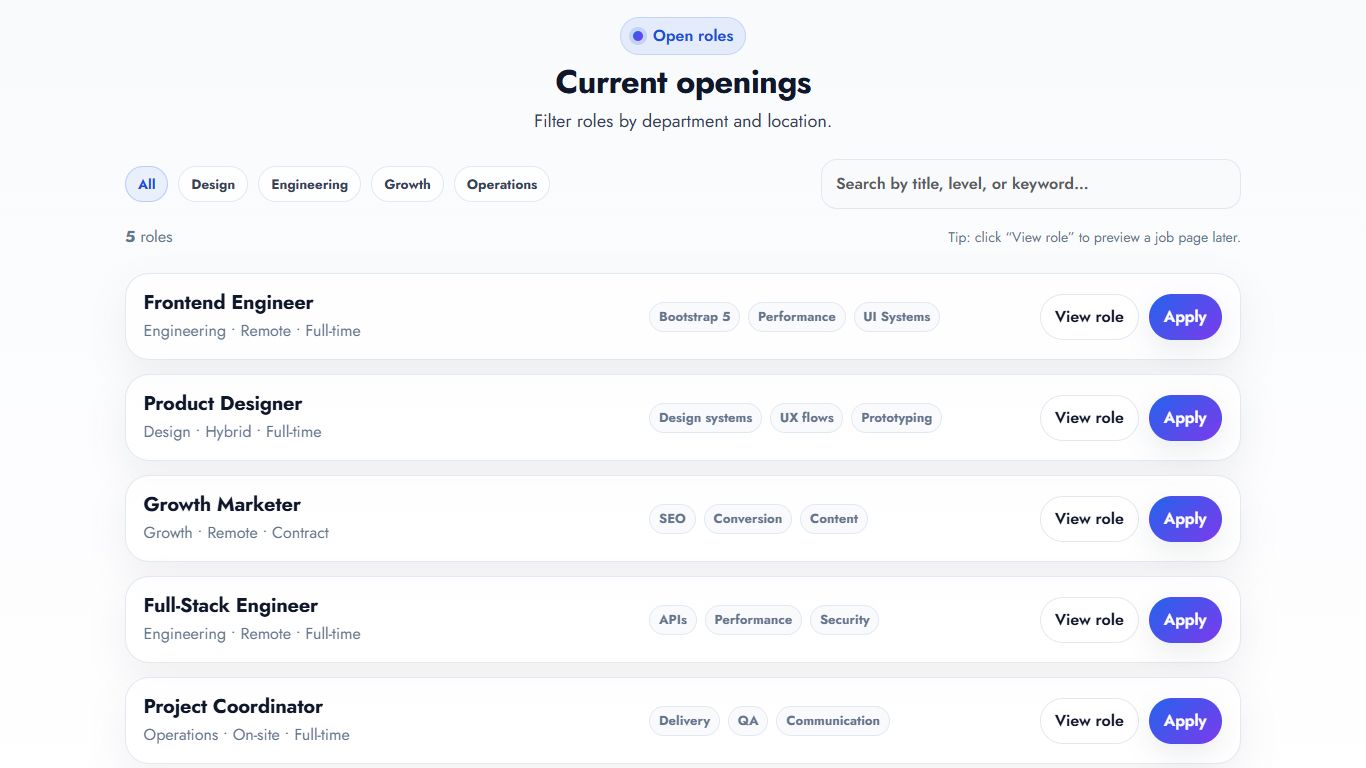Apply to the Frontend Engineer position
Image resolution: width=1366 pixels, height=768 pixels.
[1185, 317]
